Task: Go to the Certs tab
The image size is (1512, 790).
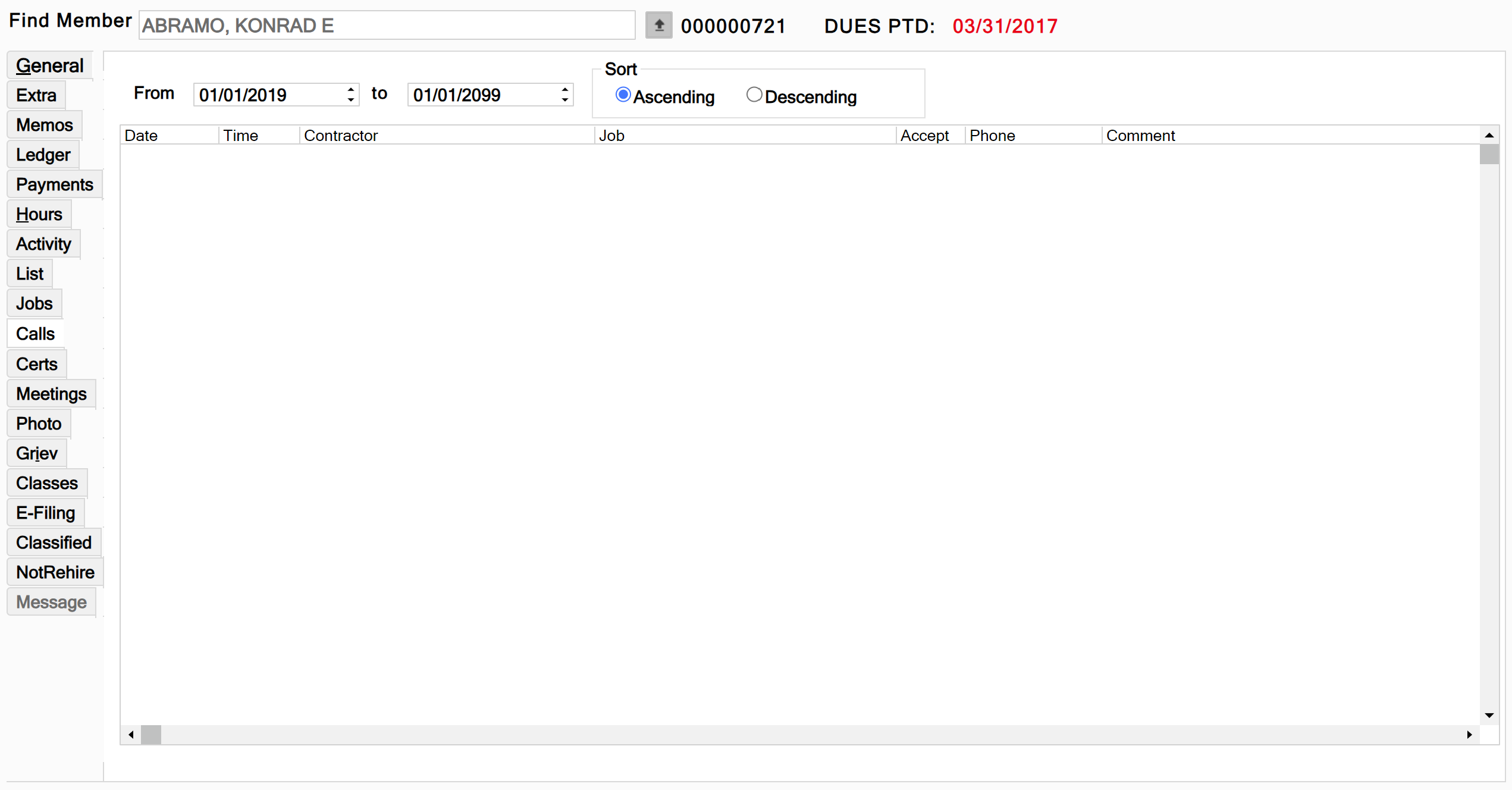Action: 36,364
